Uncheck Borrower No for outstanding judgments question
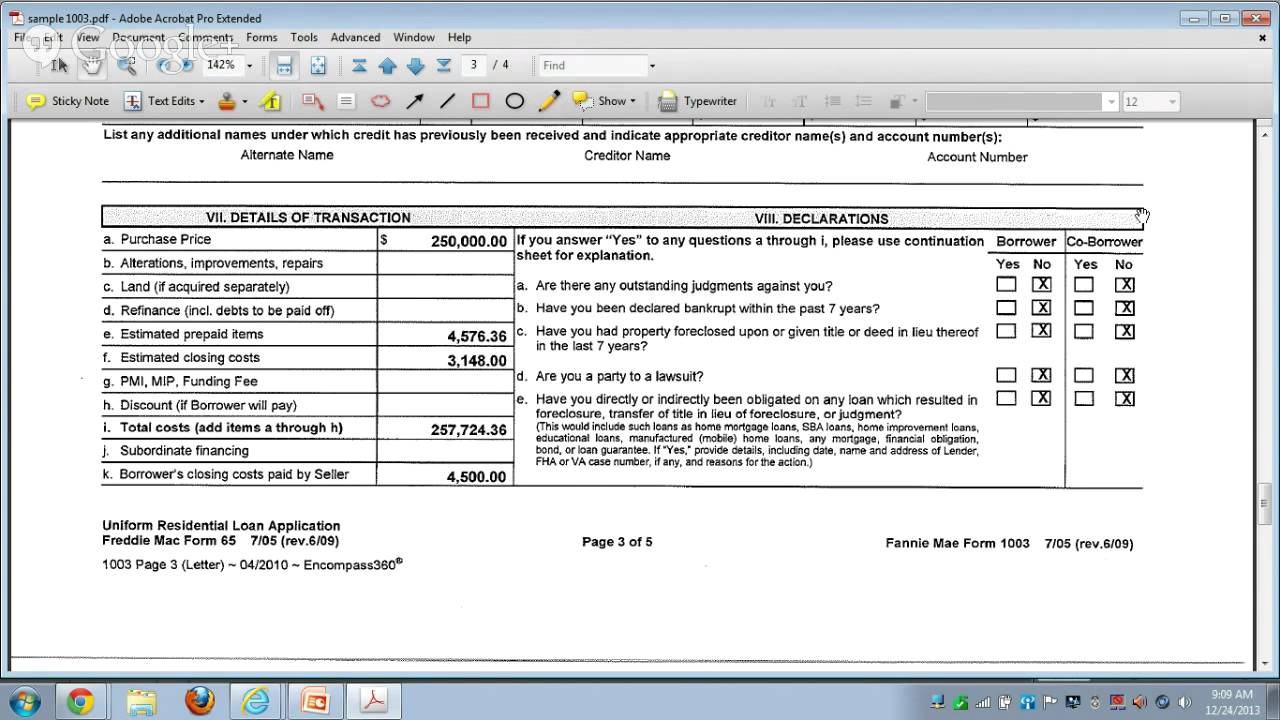This screenshot has height=720, width=1280. click(1041, 285)
